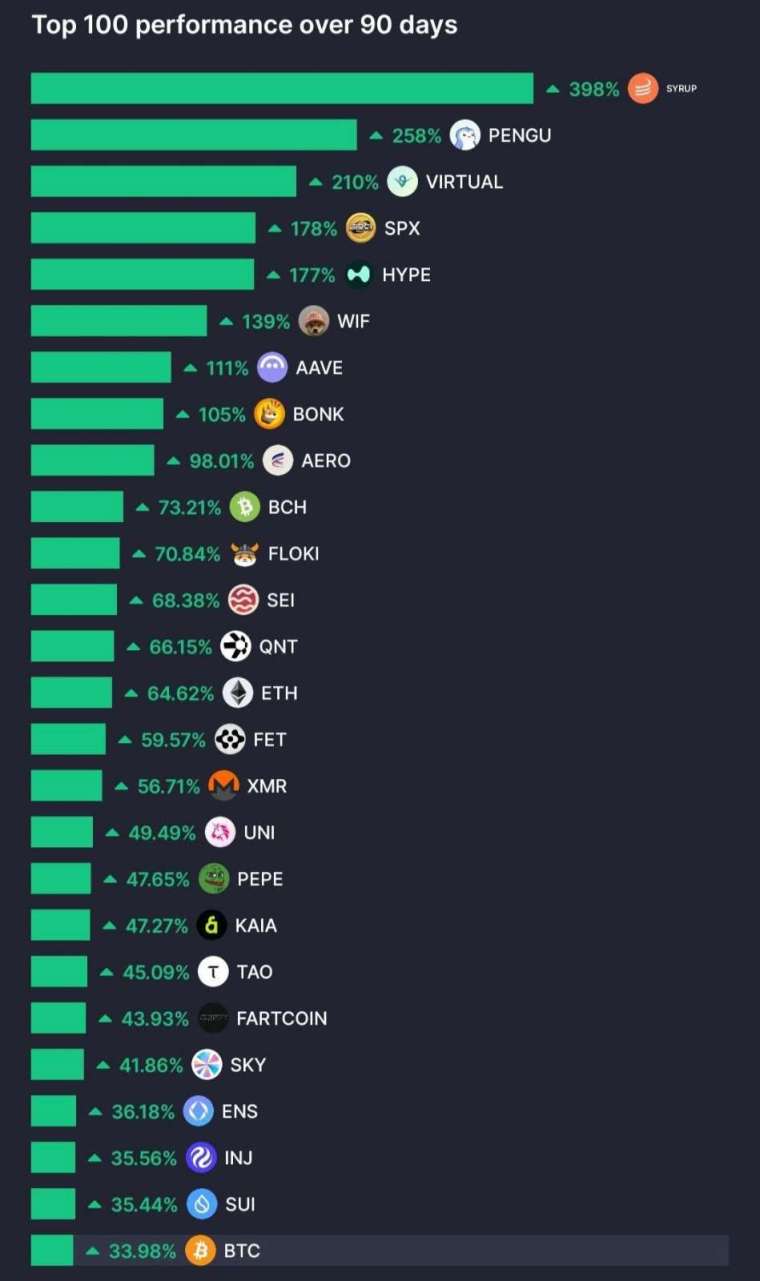Click the HYPE coin logo

[359, 275]
